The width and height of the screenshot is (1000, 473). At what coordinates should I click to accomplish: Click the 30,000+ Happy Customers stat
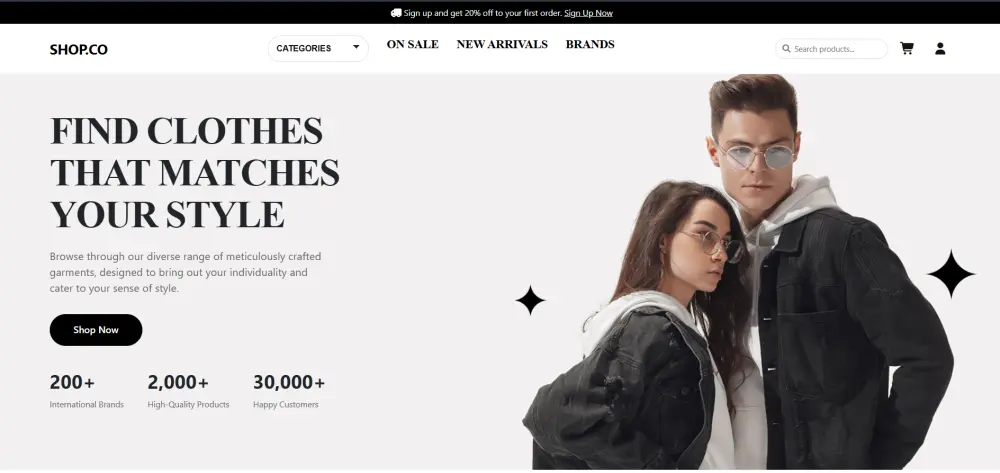pyautogui.click(x=289, y=391)
